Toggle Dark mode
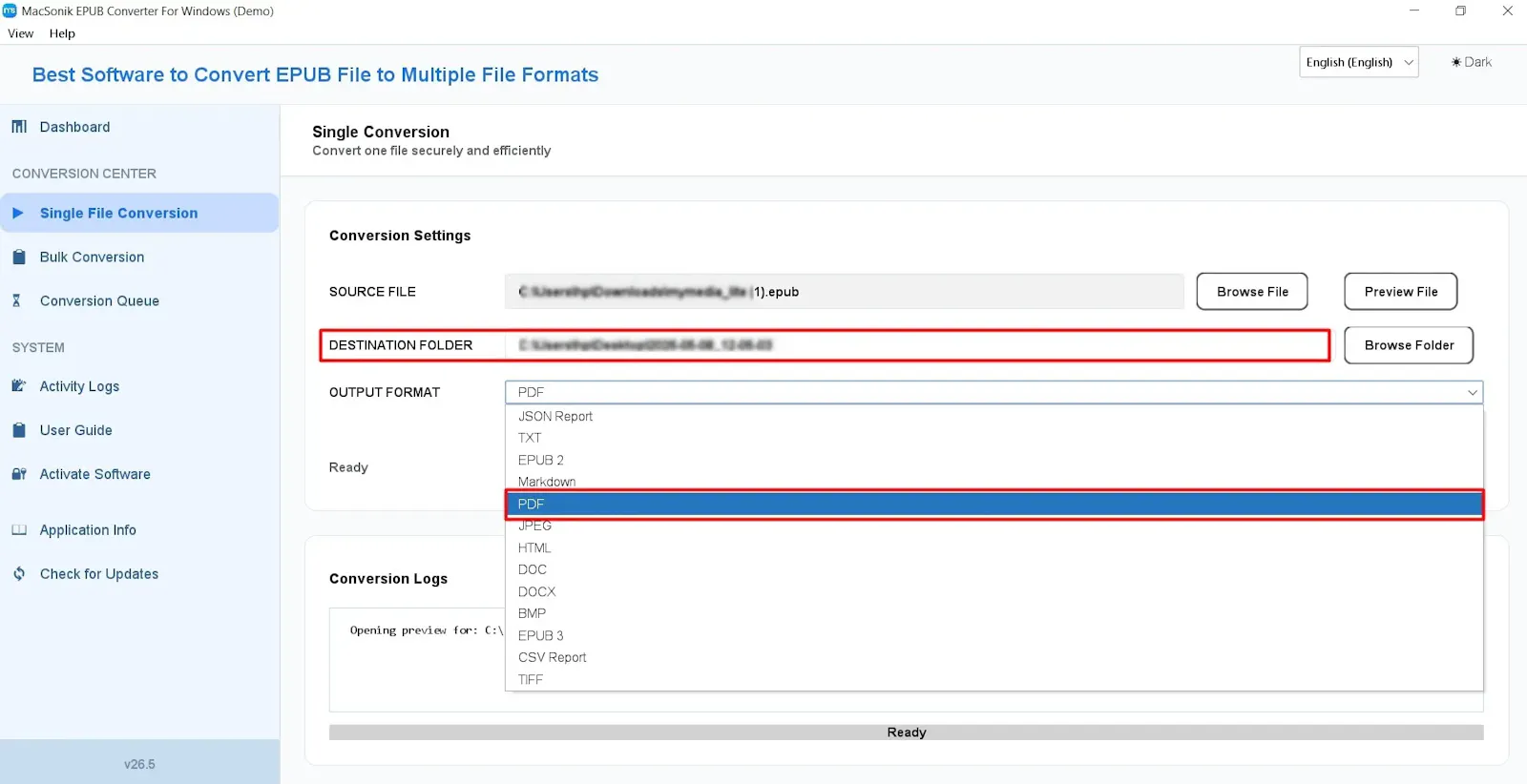Image resolution: width=1527 pixels, height=784 pixels. [1472, 62]
